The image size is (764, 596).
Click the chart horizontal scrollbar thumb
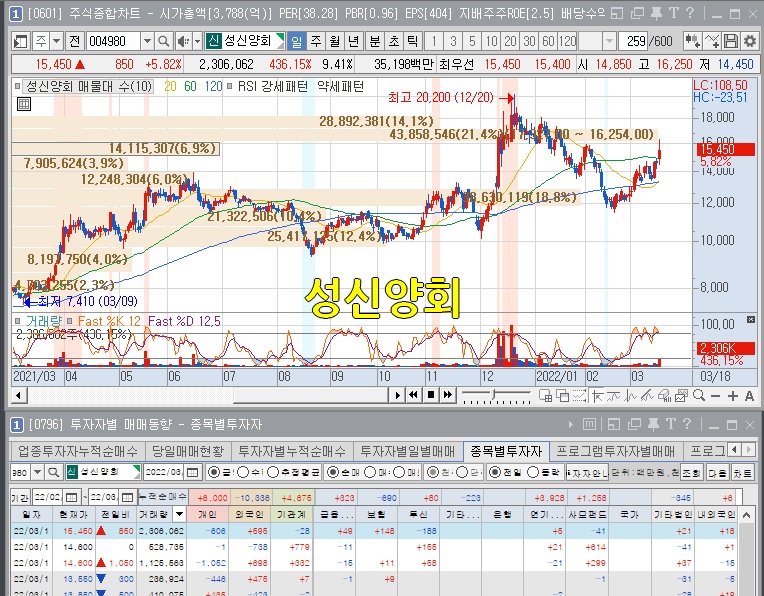(310, 395)
